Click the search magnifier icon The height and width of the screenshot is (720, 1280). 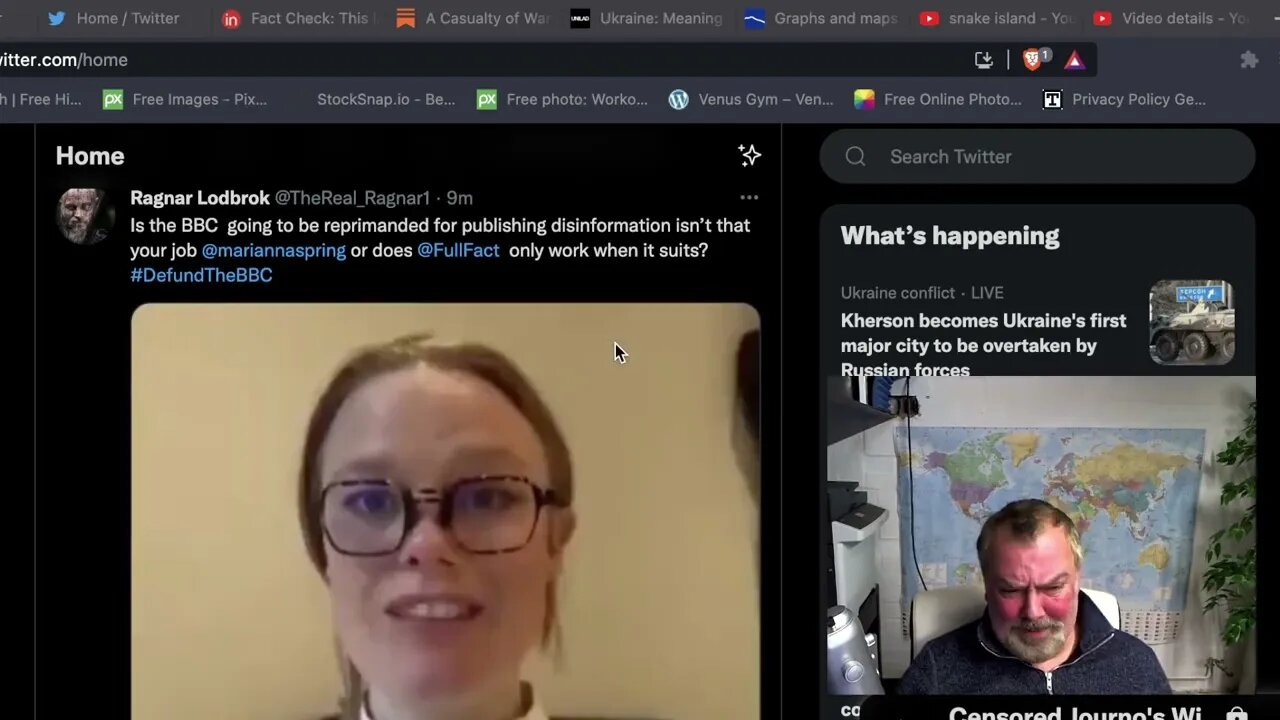pyautogui.click(x=855, y=156)
